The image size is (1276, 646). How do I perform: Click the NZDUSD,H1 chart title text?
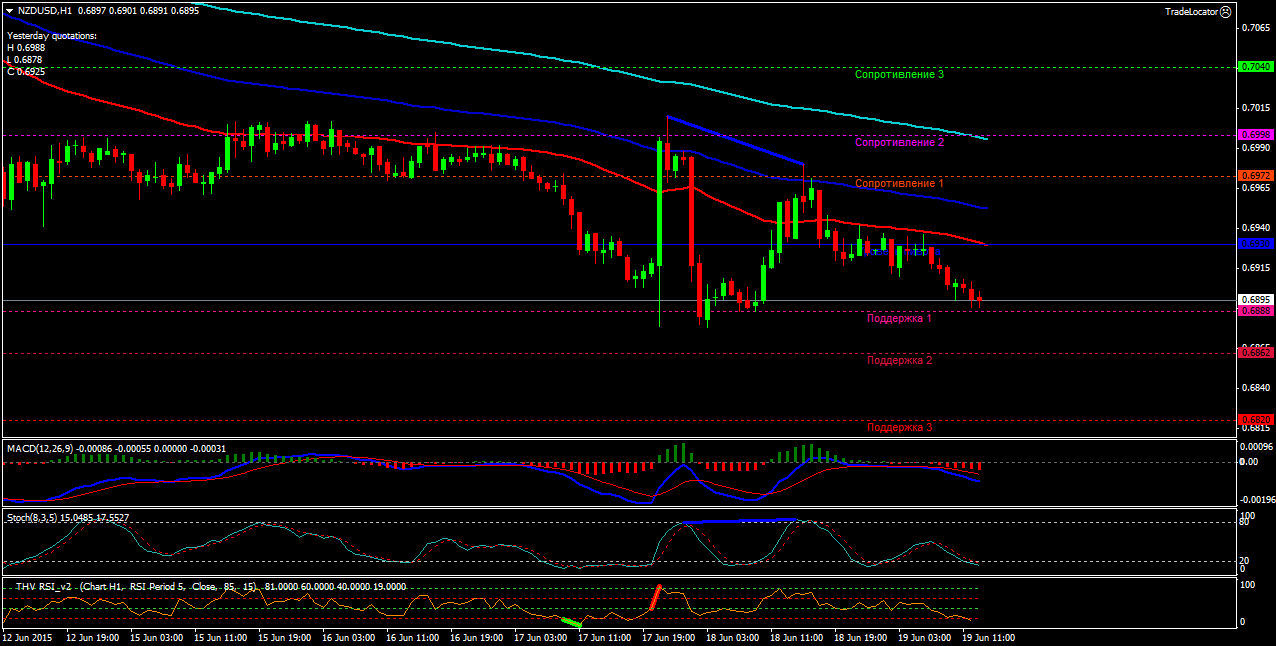click(x=44, y=10)
